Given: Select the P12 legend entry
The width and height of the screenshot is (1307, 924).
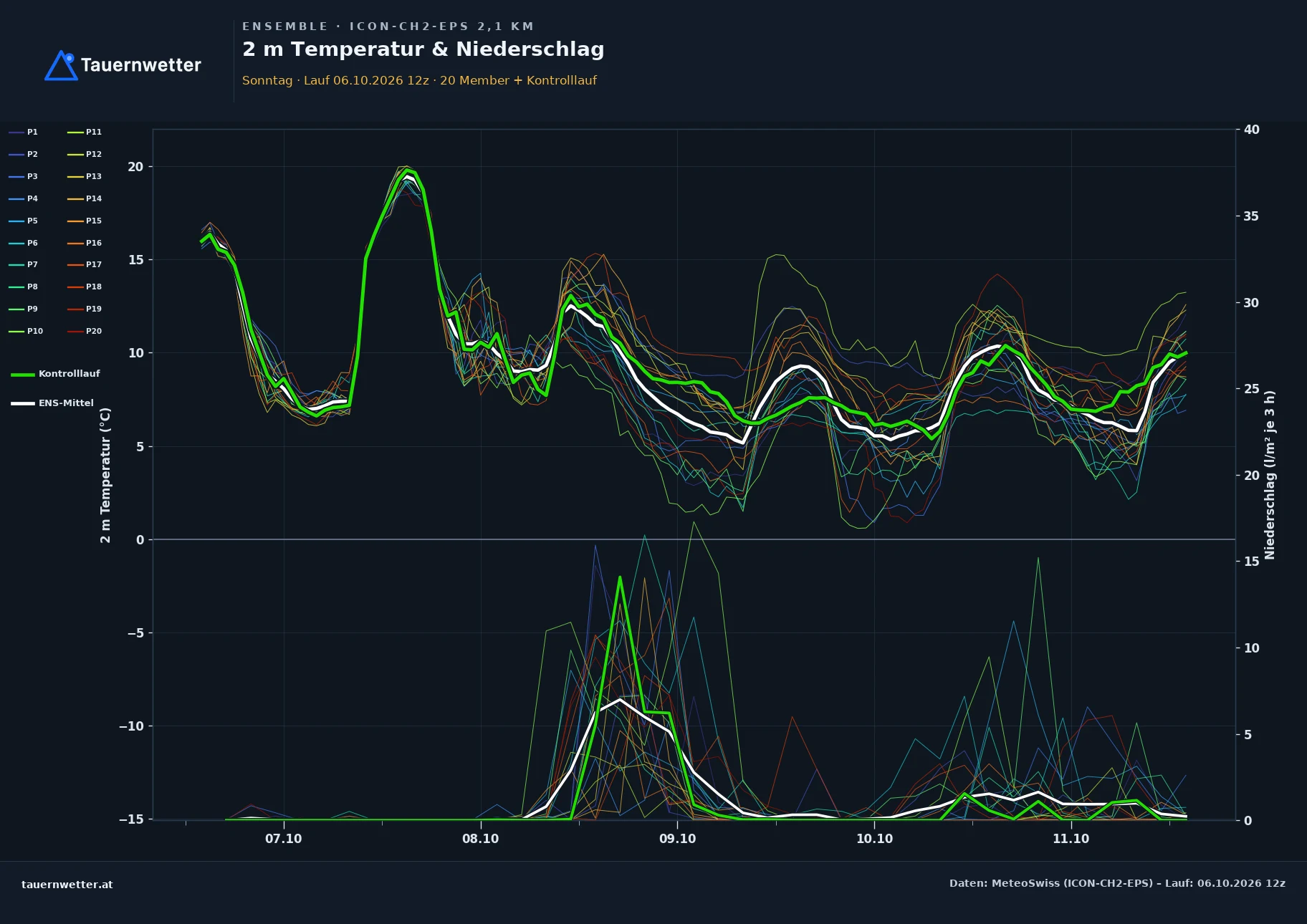Looking at the screenshot, I should 85,154.
